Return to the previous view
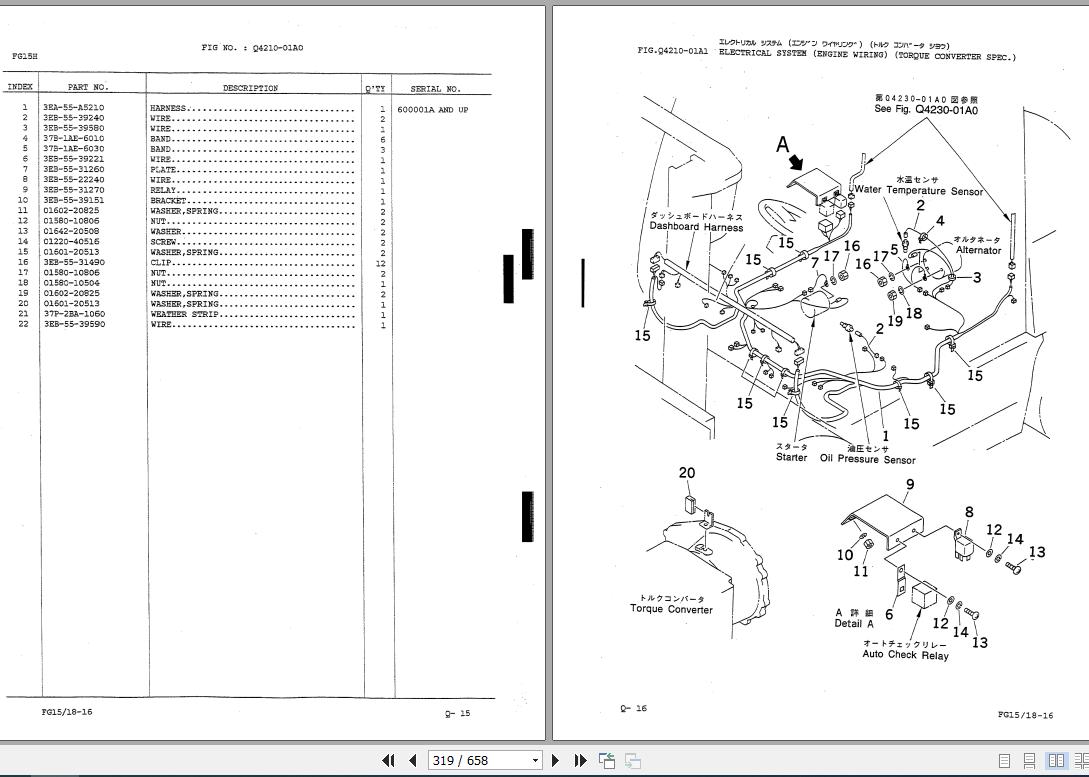1089x777 pixels. (x=606, y=760)
